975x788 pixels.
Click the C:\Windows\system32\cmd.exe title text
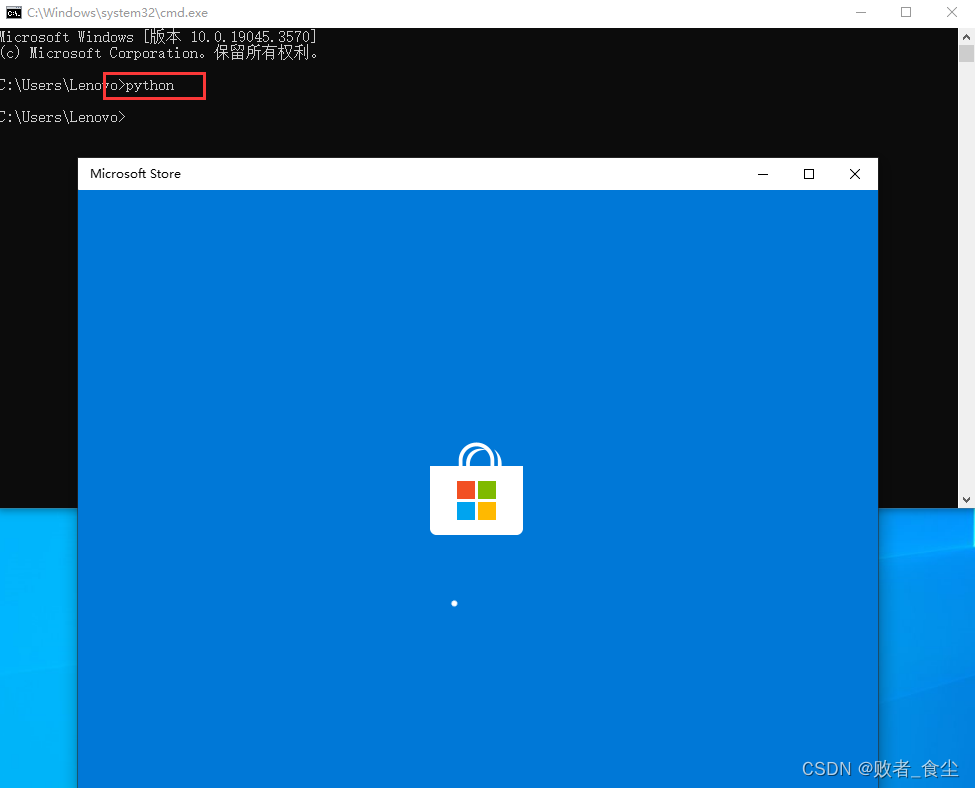tap(118, 13)
